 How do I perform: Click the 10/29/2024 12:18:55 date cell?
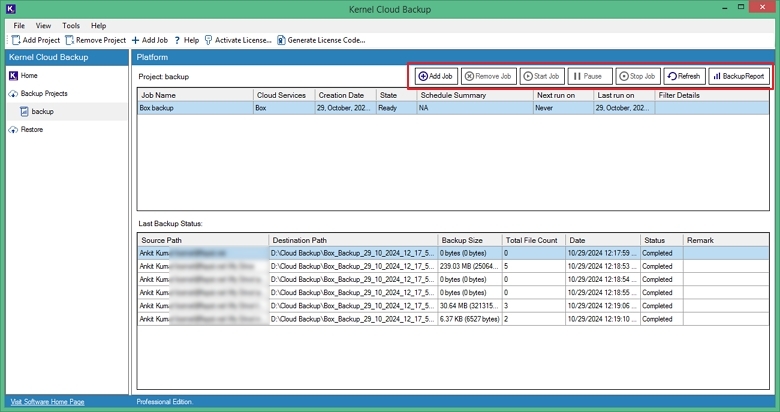(x=603, y=293)
